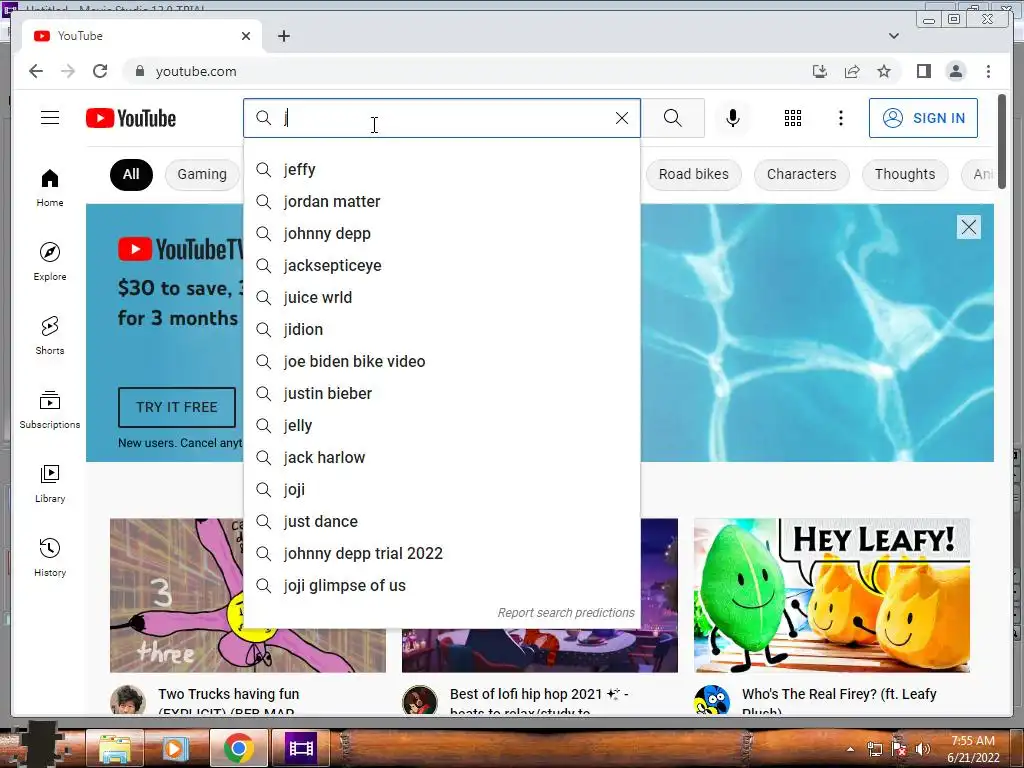The height and width of the screenshot is (768, 1024).
Task: Click TRY IT FREE button
Action: [176, 407]
